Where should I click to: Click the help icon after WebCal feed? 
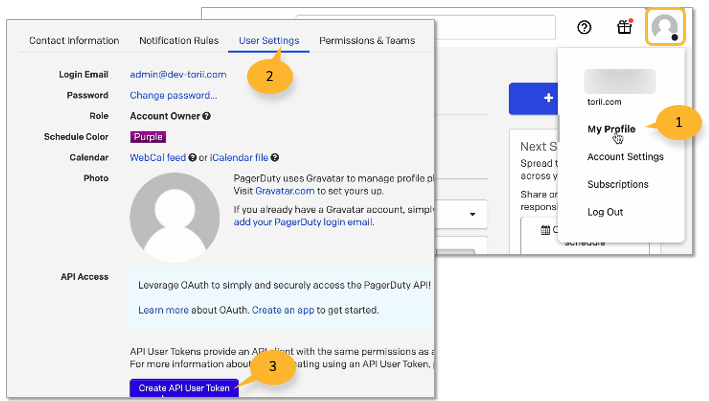point(192,158)
